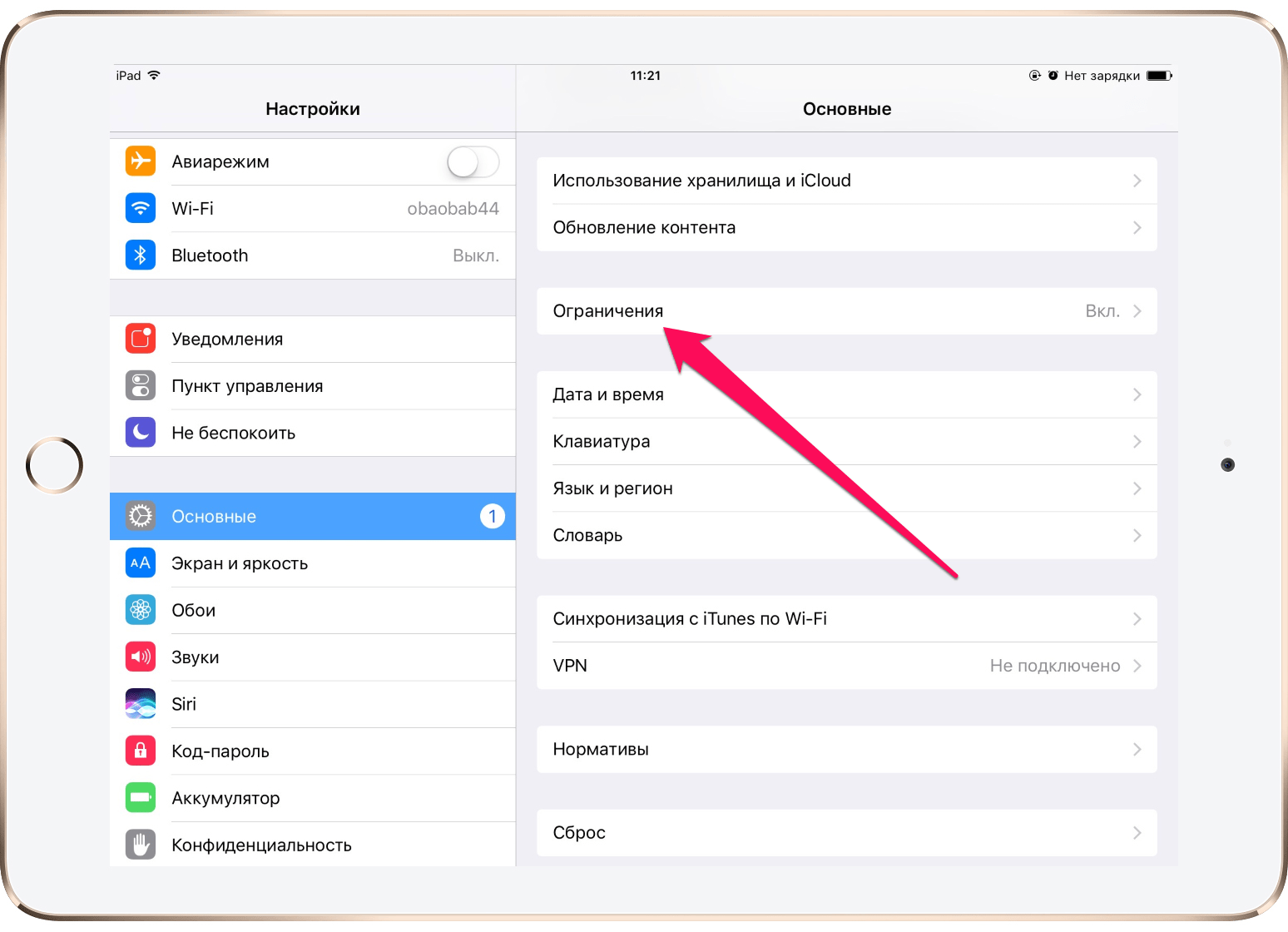This screenshot has width=1288, height=932.
Task: Tap the Не подключено VPN status
Action: [1055, 666]
